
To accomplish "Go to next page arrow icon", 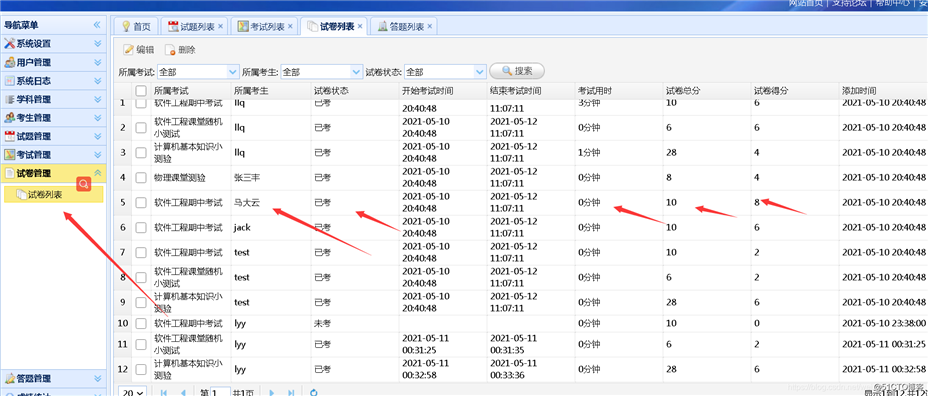I will click(x=272, y=392).
